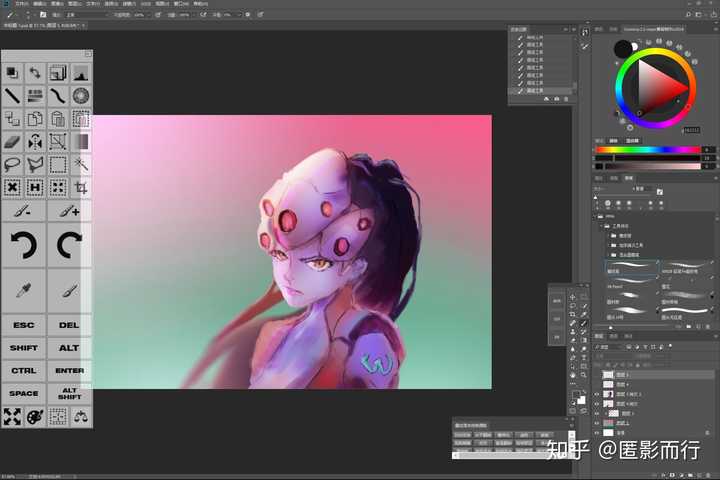Screen dimensions: 720x480
Task: Select the highlighted brush stroke preset thumbnail
Action: tap(631, 267)
